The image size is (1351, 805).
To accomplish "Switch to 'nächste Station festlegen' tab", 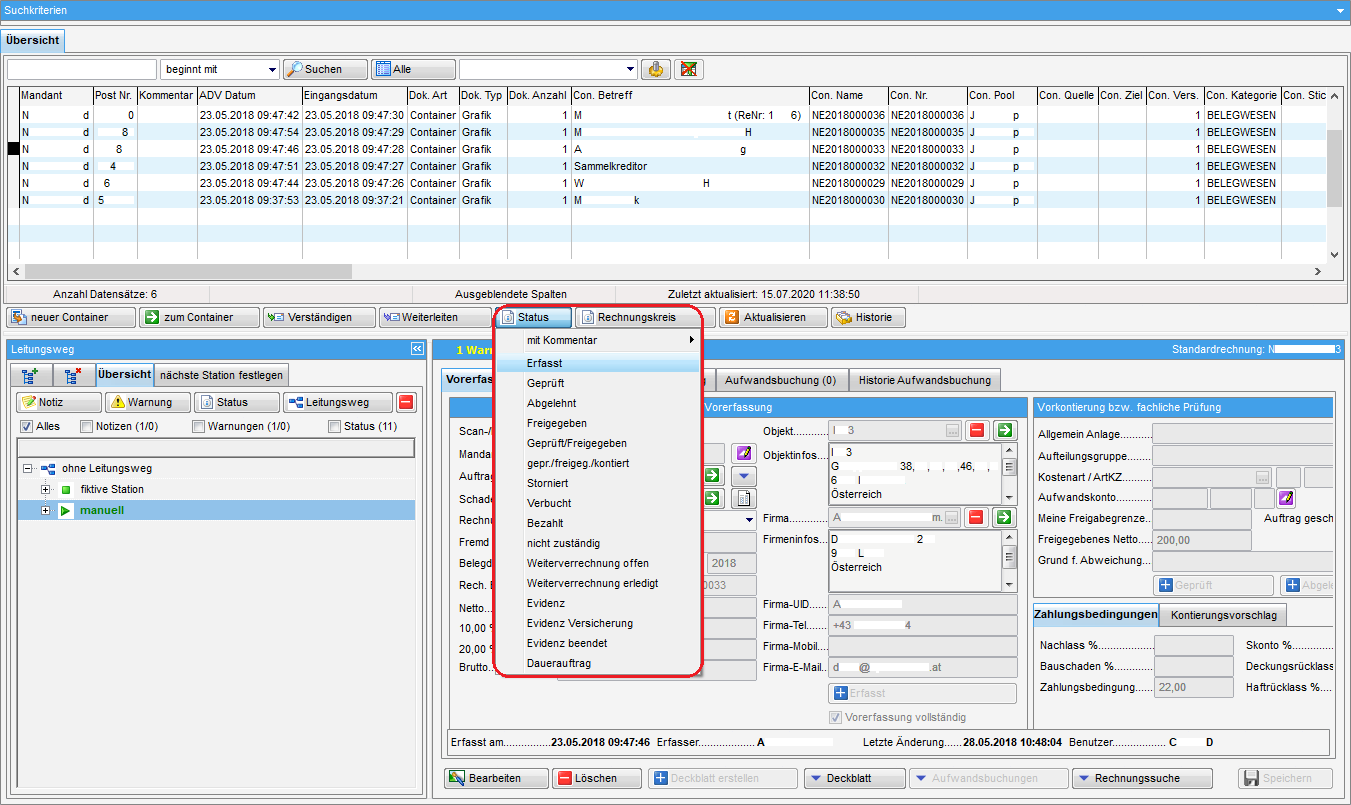I will (x=222, y=375).
